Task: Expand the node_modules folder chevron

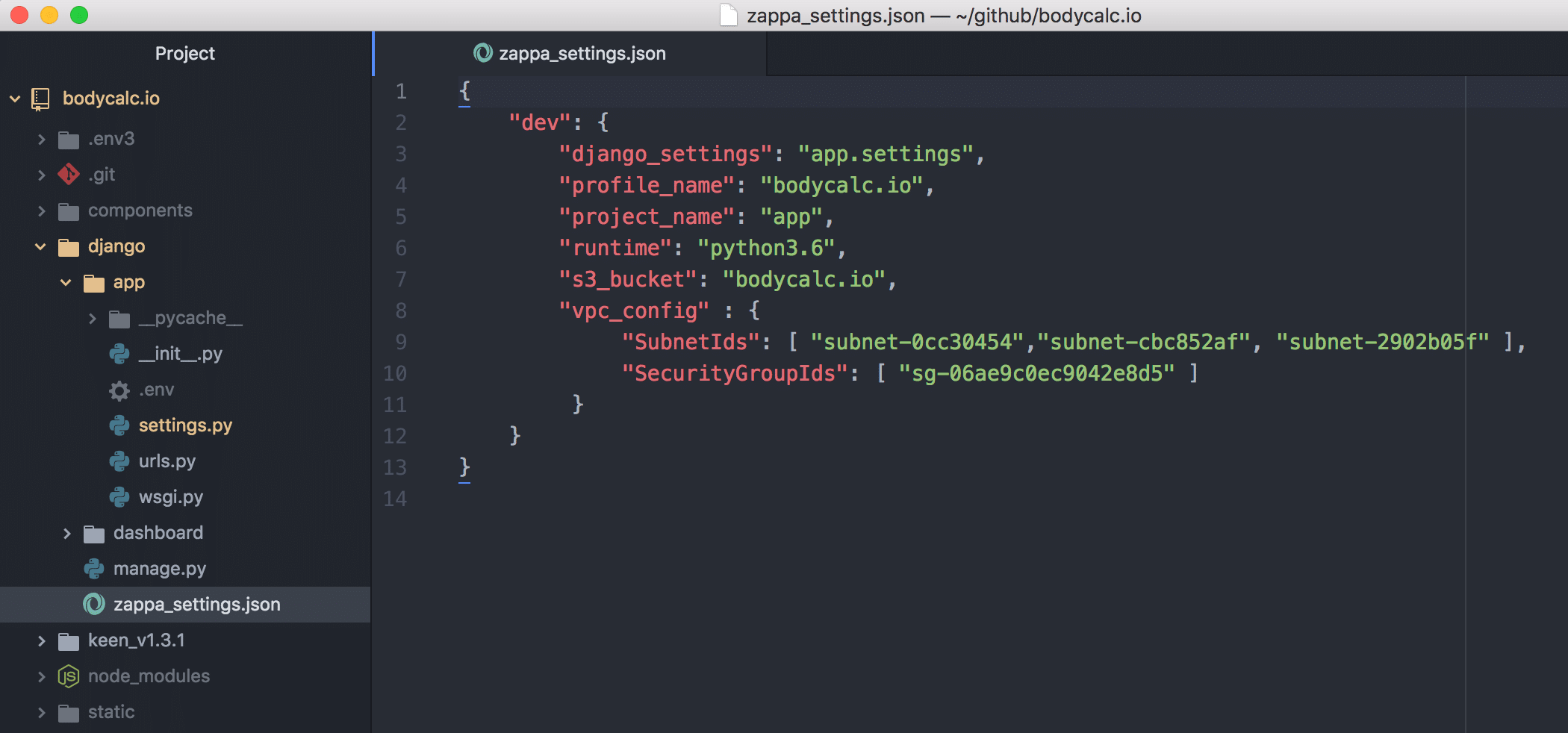Action: [42, 676]
